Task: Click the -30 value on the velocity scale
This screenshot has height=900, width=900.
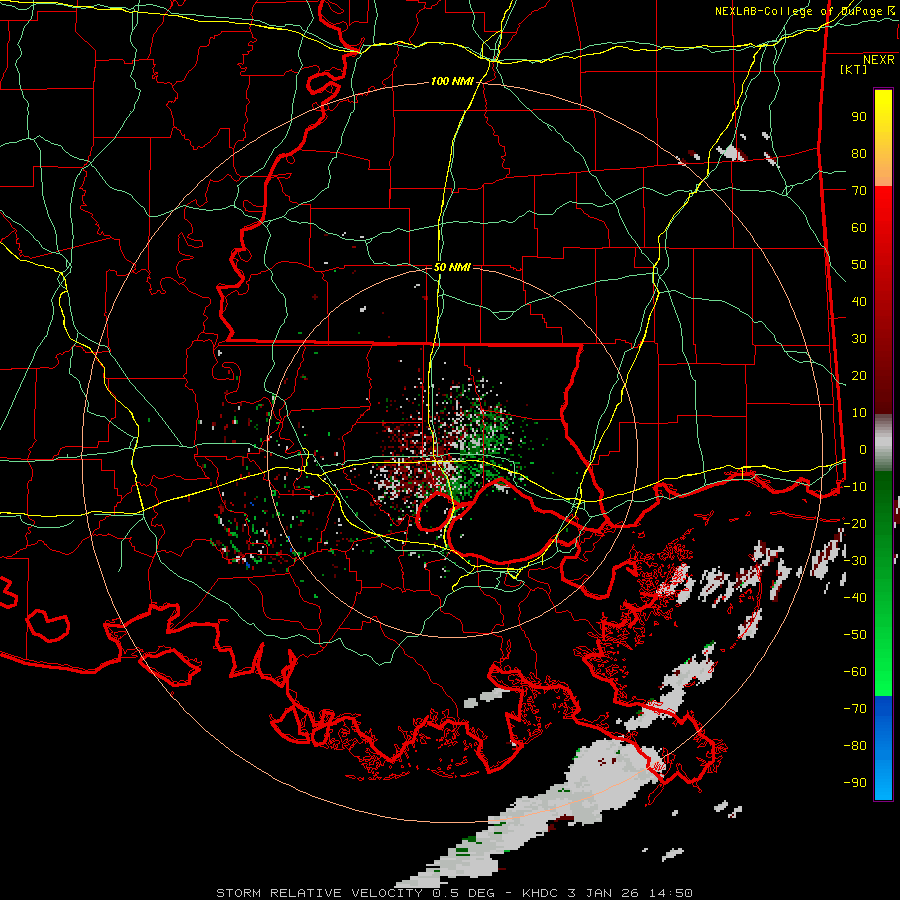Action: (x=855, y=561)
